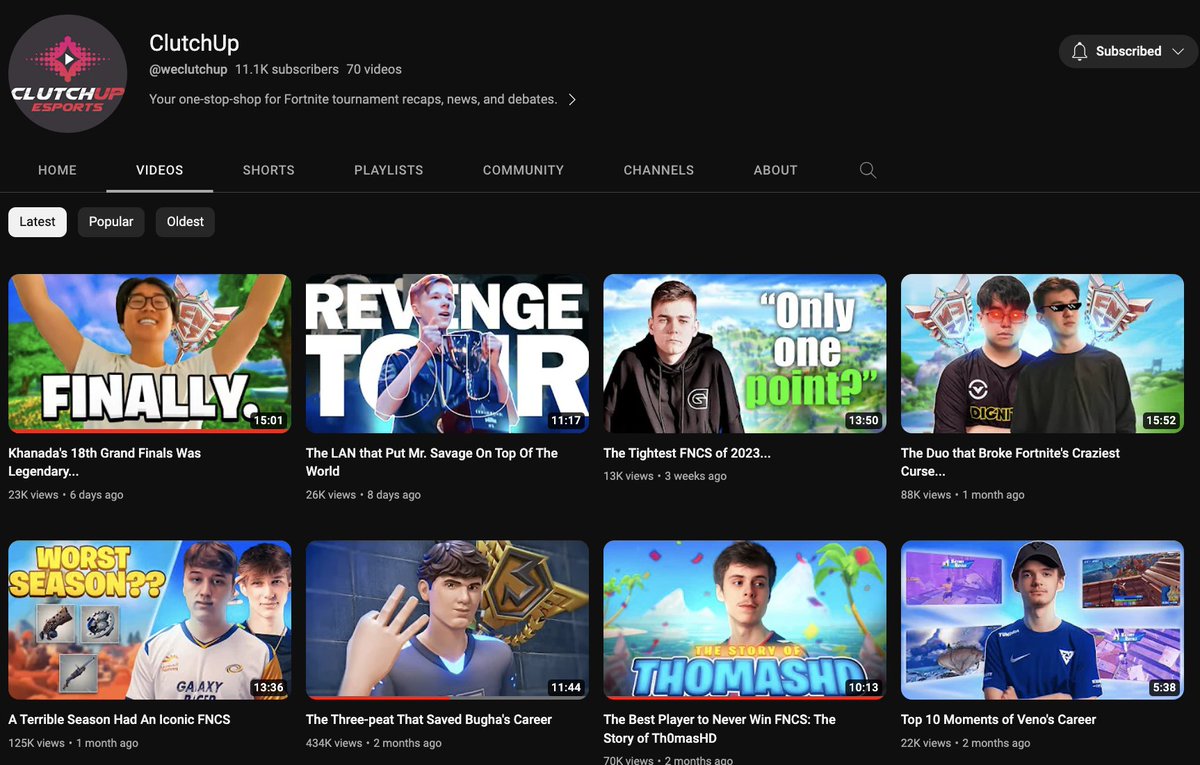Click '434K views • 2 months ago' metadata
The width and height of the screenshot is (1200, 765).
(374, 743)
